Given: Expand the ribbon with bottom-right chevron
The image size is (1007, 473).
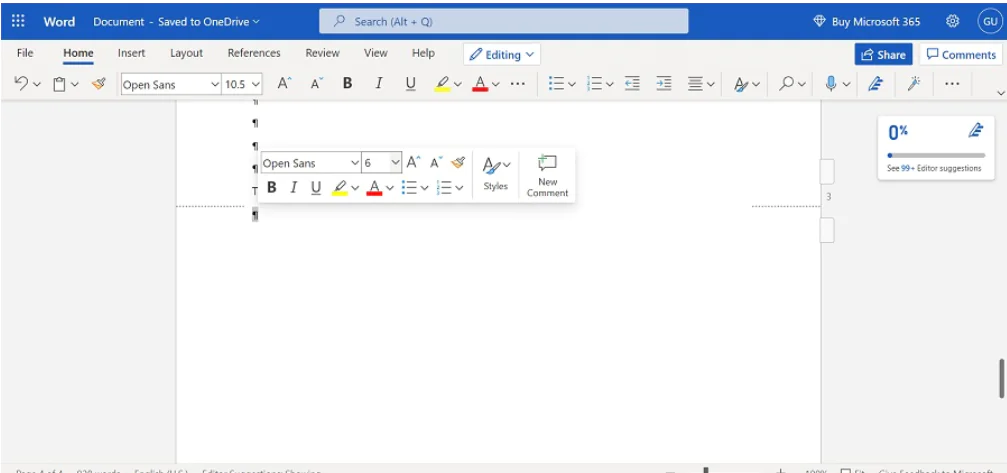Looking at the screenshot, I should pos(1000,94).
